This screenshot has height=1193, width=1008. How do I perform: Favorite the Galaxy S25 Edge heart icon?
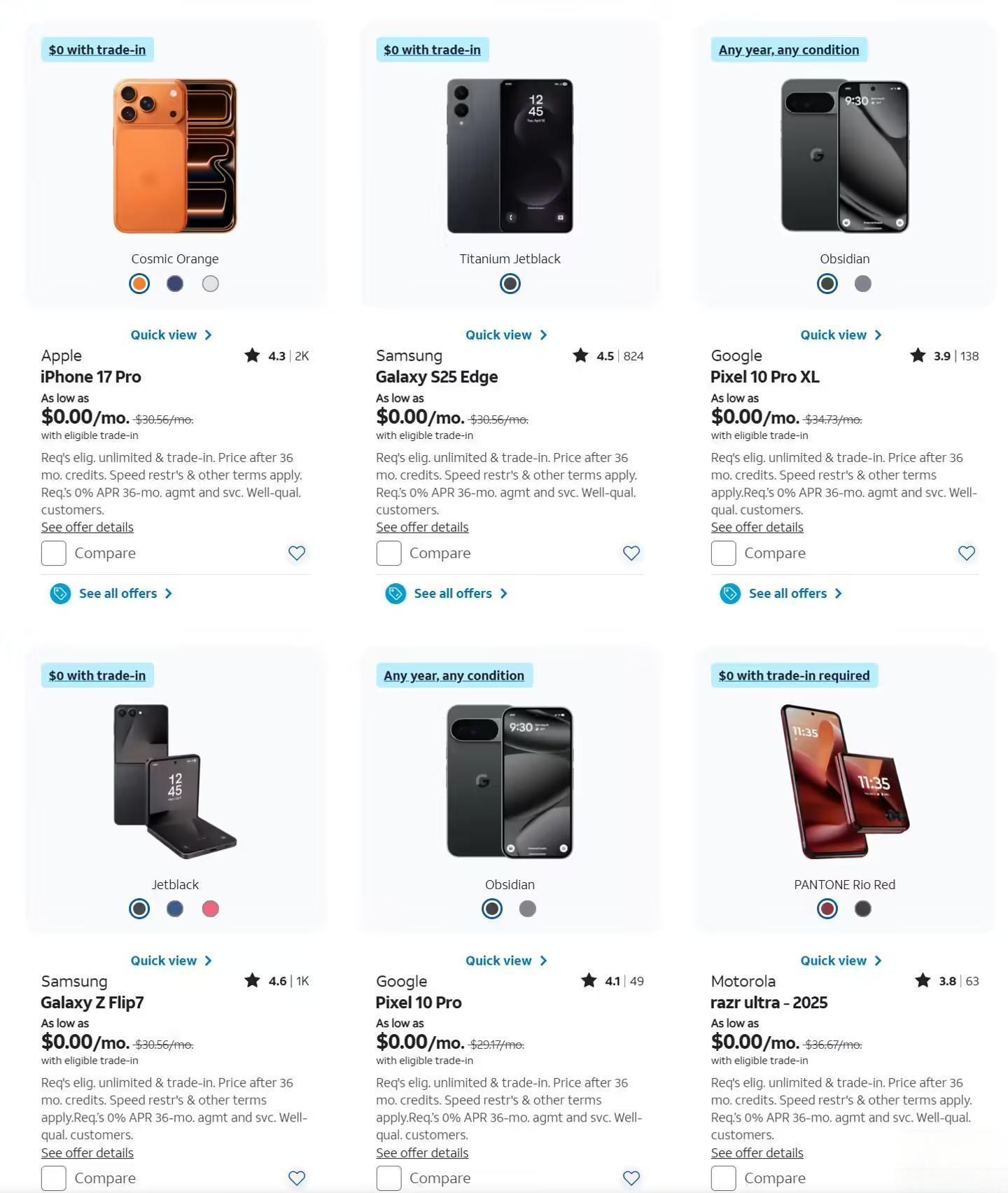(x=631, y=553)
